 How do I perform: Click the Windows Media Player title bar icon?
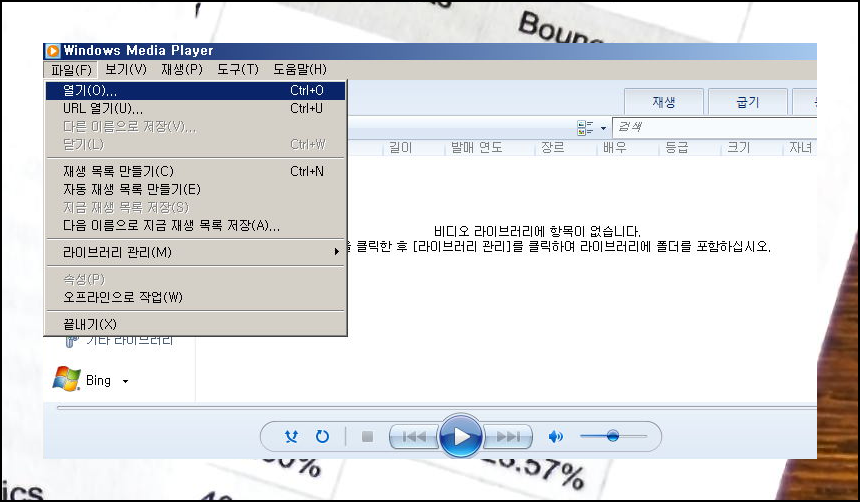pyautogui.click(x=53, y=51)
